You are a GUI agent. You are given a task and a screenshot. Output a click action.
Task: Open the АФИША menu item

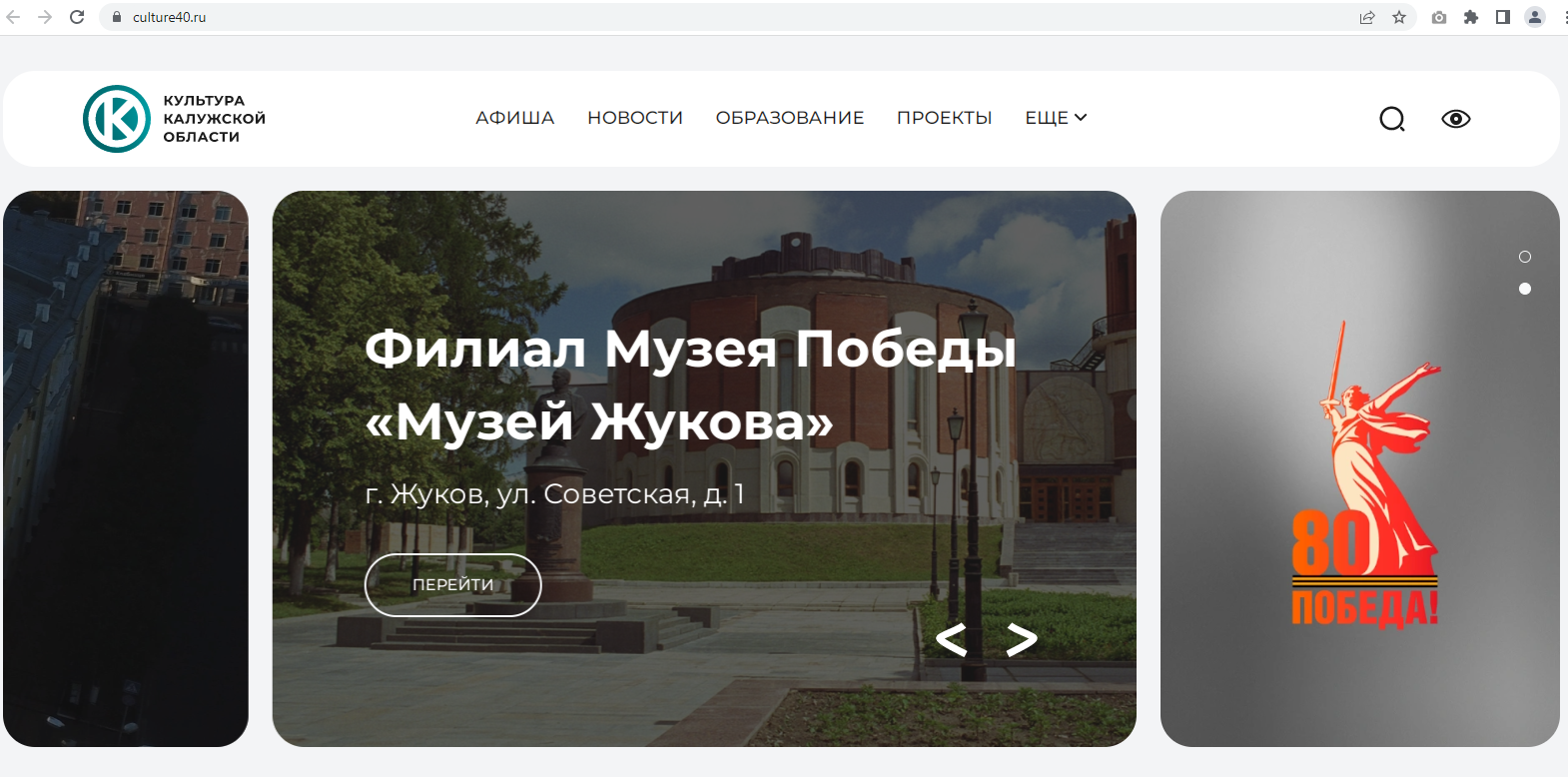514,118
